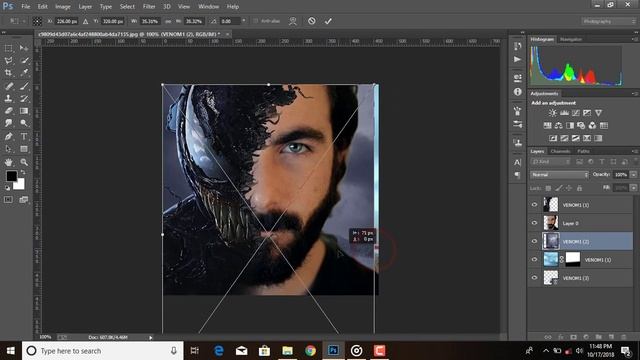This screenshot has height=360, width=640.
Task: Toggle warp mode in options bar
Action: 293,21
